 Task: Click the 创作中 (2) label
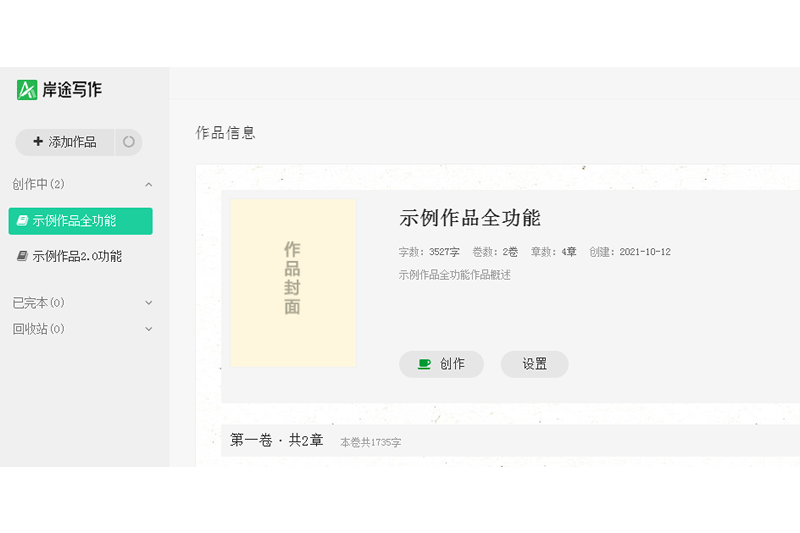coord(38,184)
